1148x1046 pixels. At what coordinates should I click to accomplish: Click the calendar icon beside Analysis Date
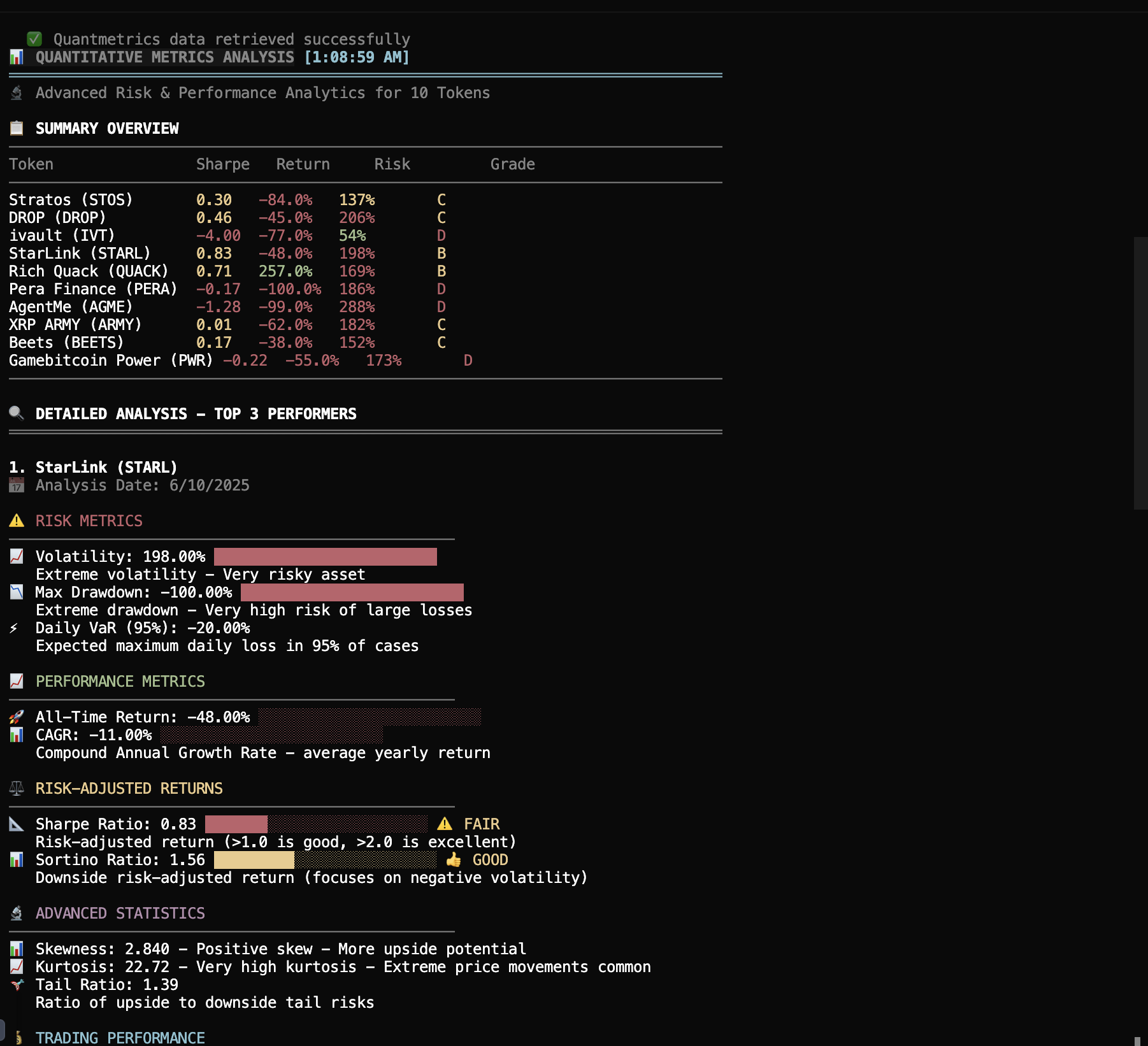tap(16, 485)
